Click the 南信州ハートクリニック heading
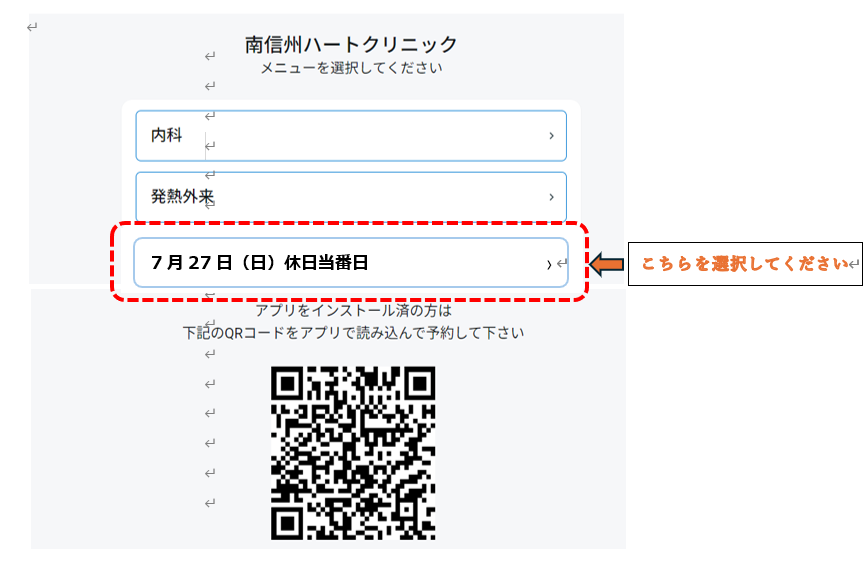The height and width of the screenshot is (563, 863). tap(351, 44)
